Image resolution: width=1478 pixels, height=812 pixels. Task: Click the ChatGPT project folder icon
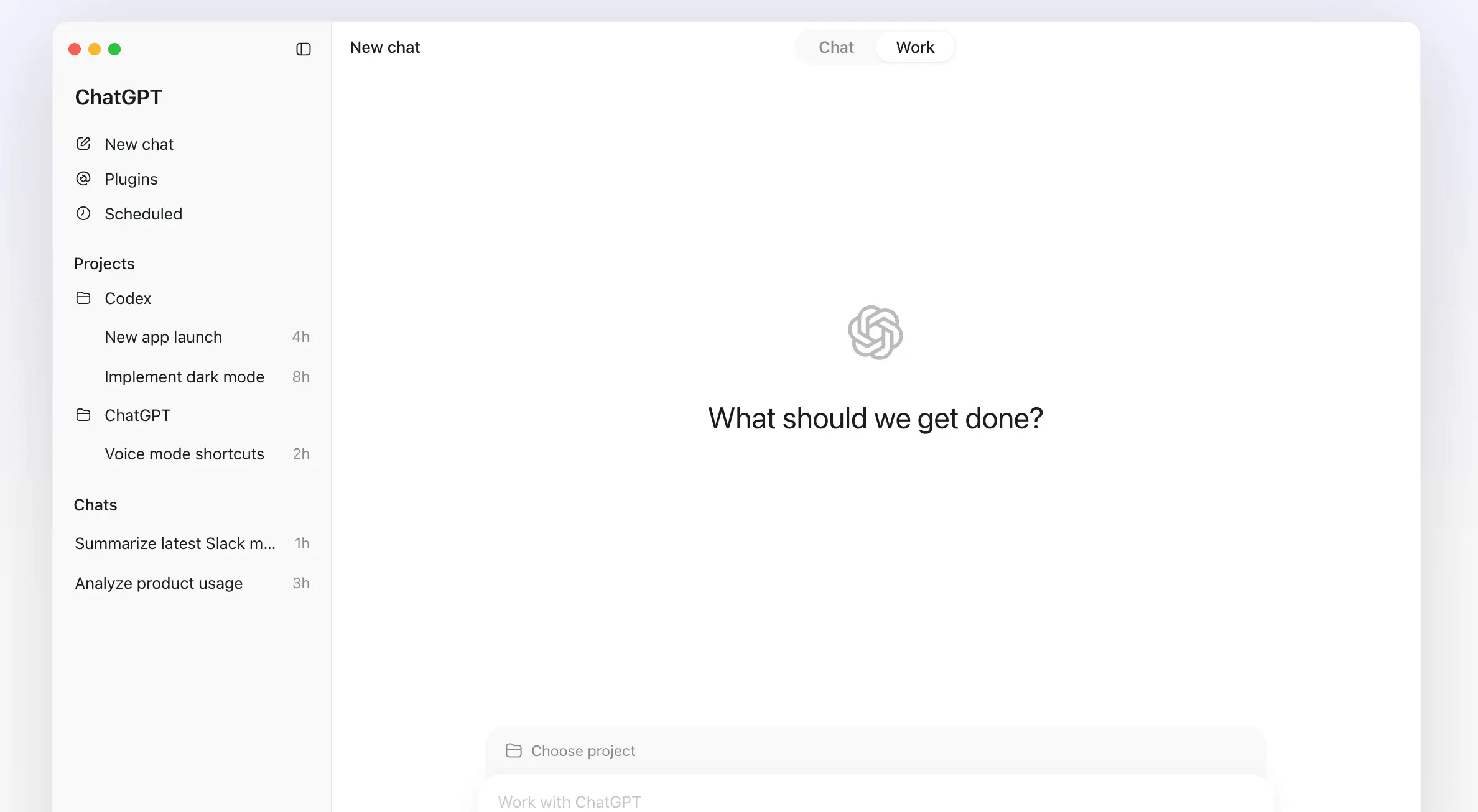point(83,415)
